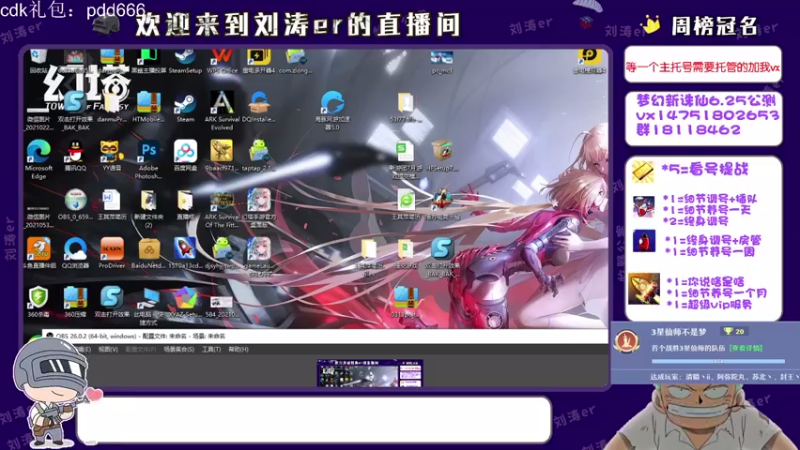This screenshot has width=800, height=450.
Task: Click the 查看详情 link in achievement panel
Action: pyautogui.click(x=745, y=348)
